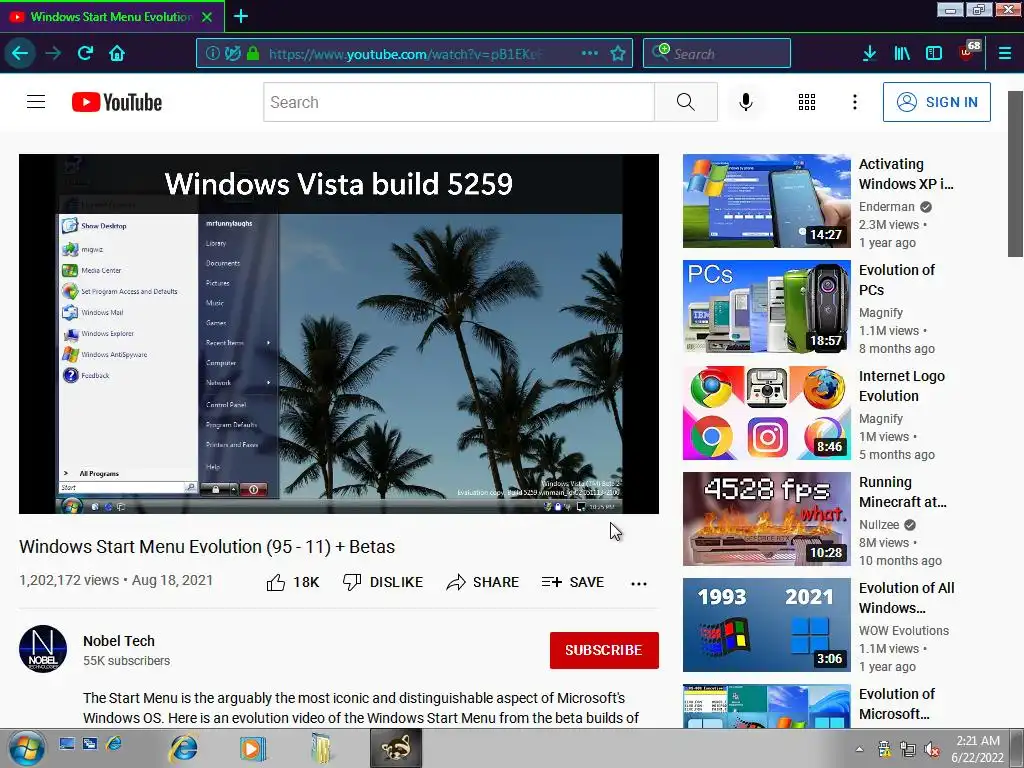Open the browser downloads arrow icon
This screenshot has width=1024, height=768.
click(x=869, y=53)
